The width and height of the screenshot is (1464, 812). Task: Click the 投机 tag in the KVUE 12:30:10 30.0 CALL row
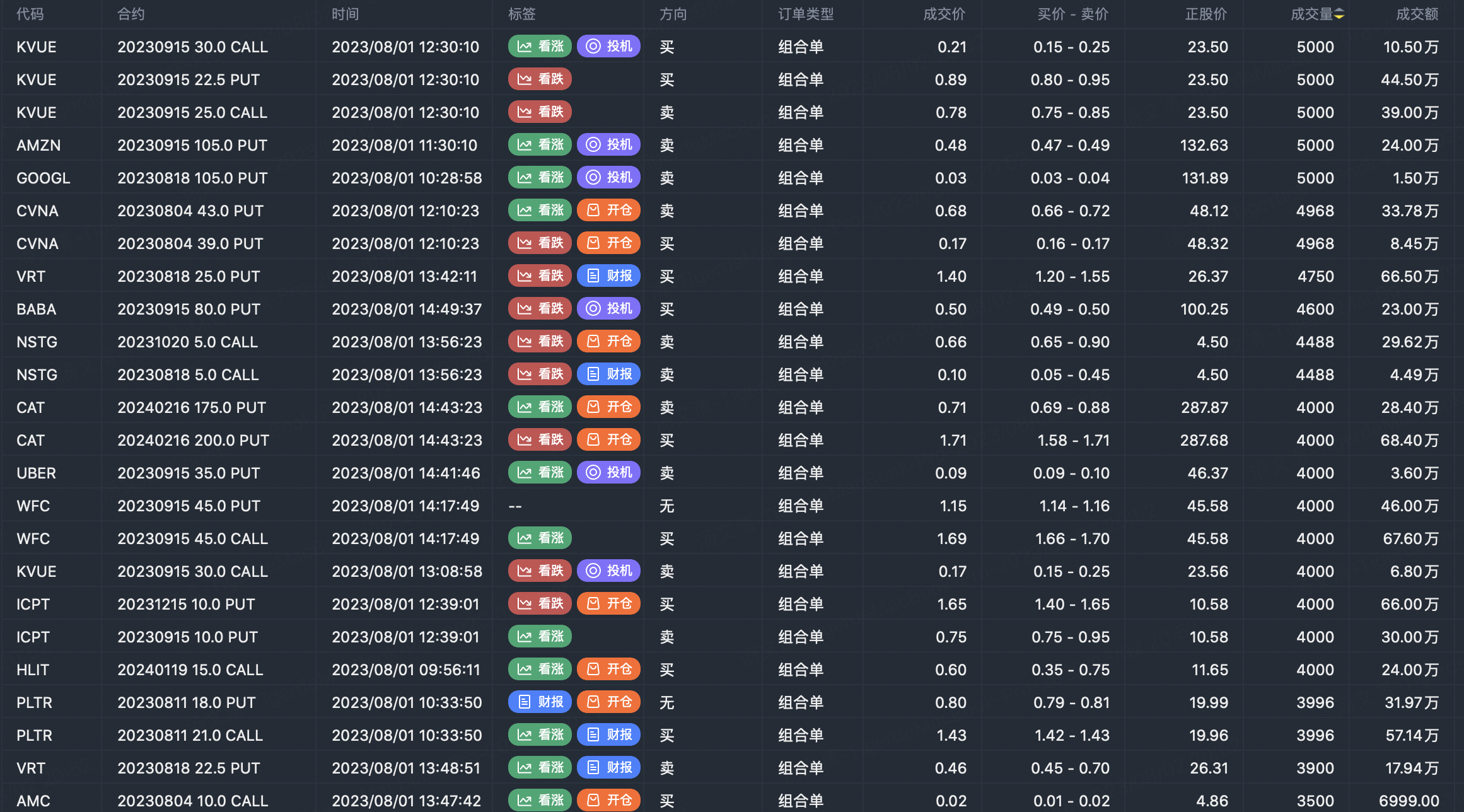(x=609, y=46)
